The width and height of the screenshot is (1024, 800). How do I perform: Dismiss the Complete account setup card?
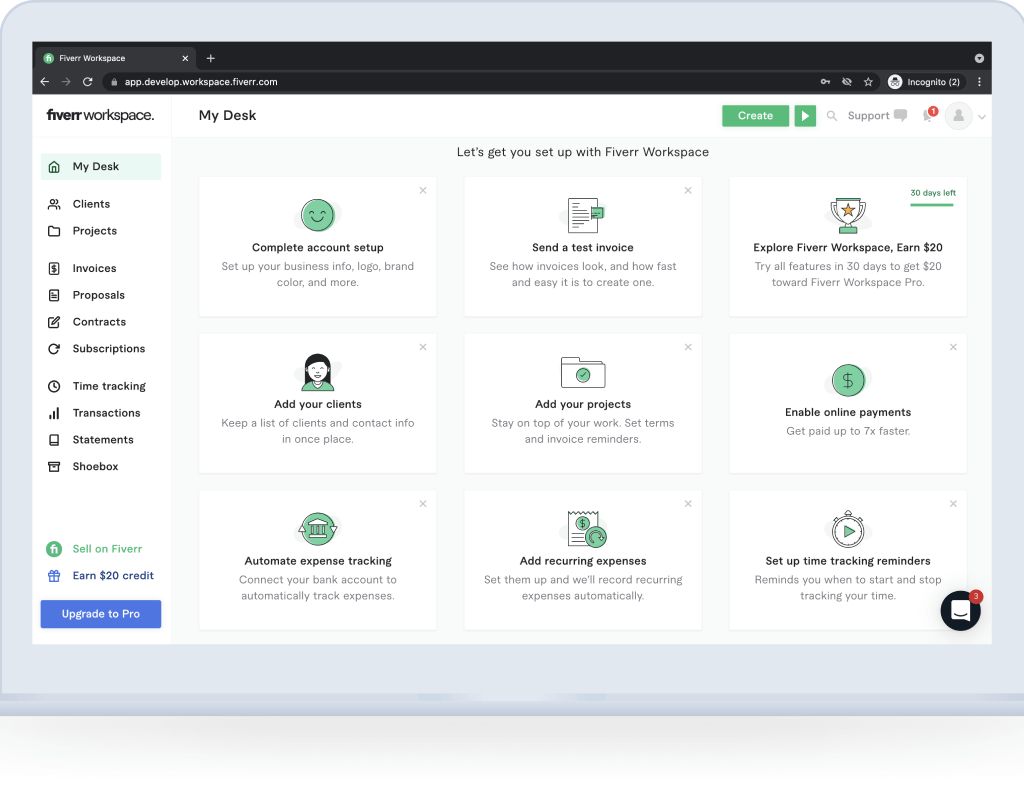(x=423, y=190)
